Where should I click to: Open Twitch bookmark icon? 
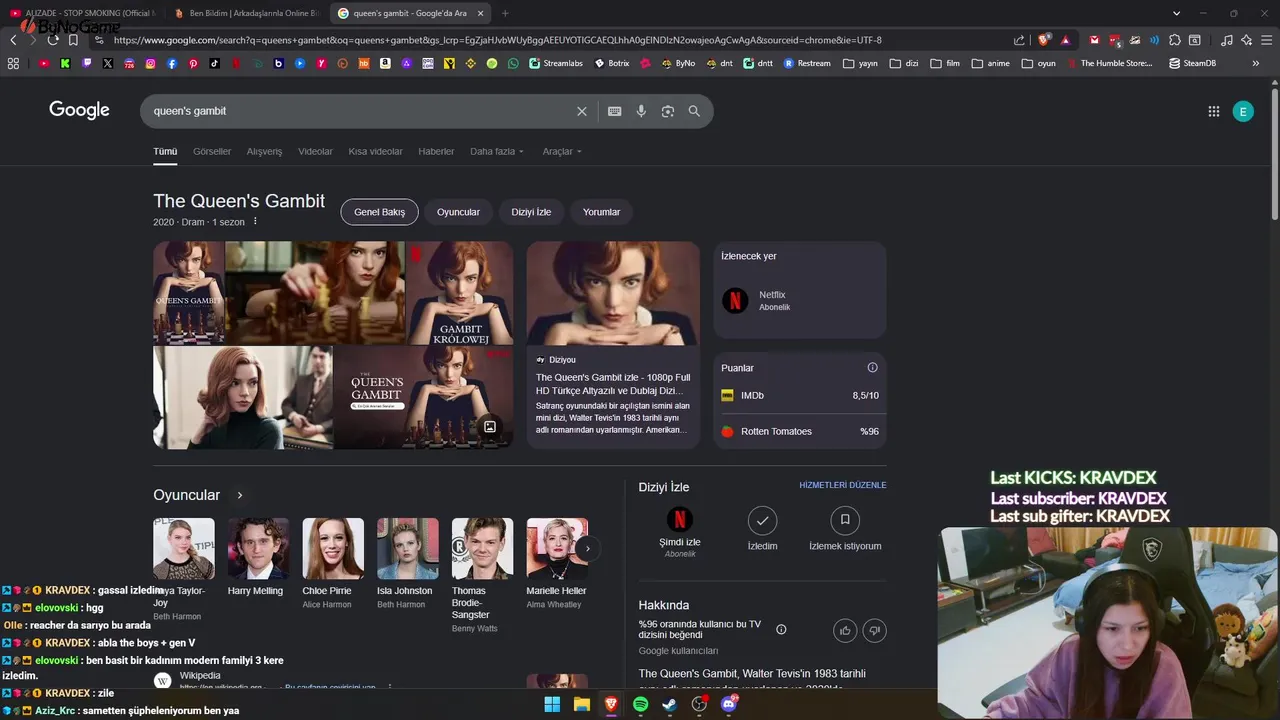(x=87, y=63)
